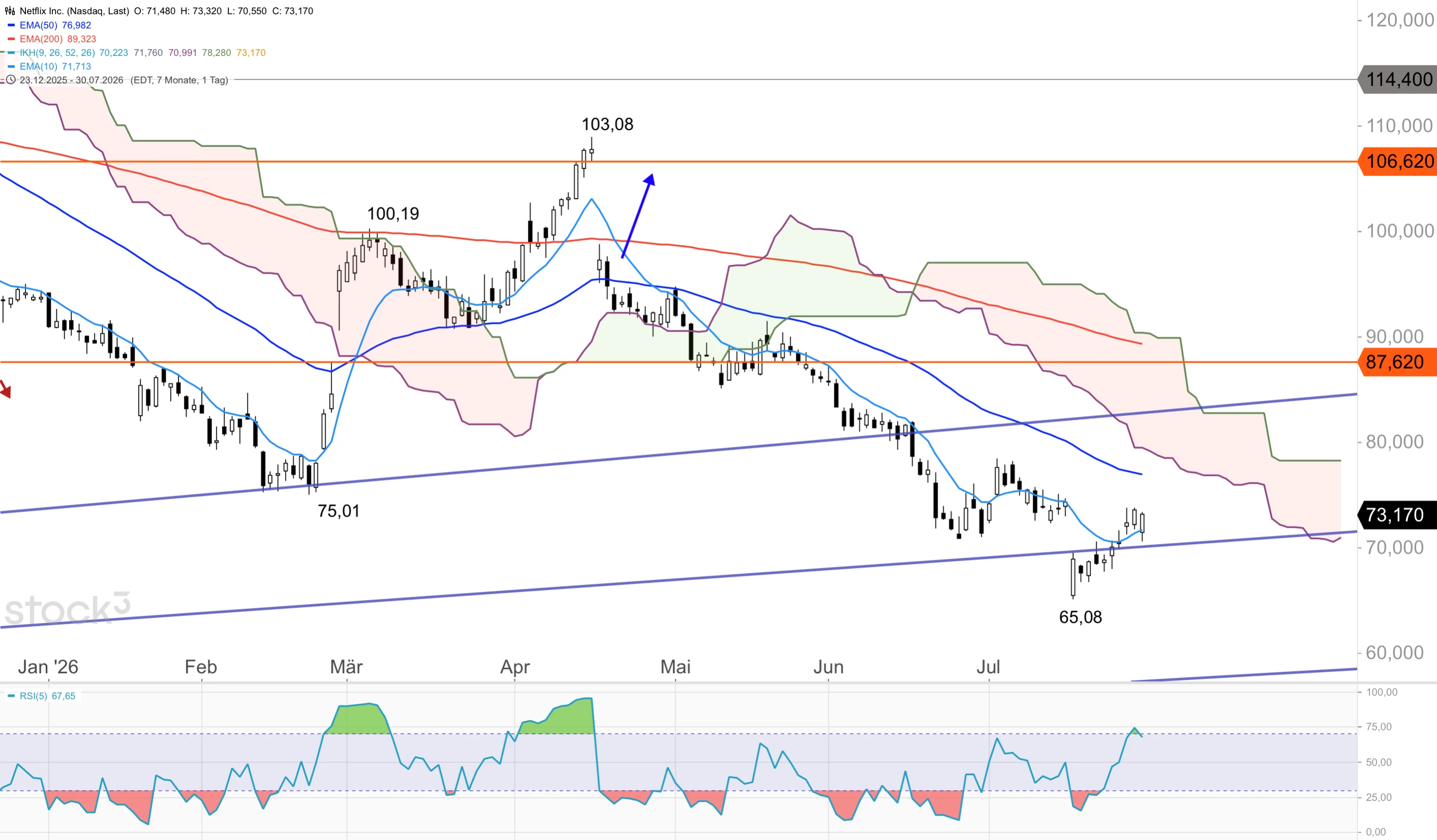
Task: Click the Jul time axis label
Action: (x=988, y=667)
